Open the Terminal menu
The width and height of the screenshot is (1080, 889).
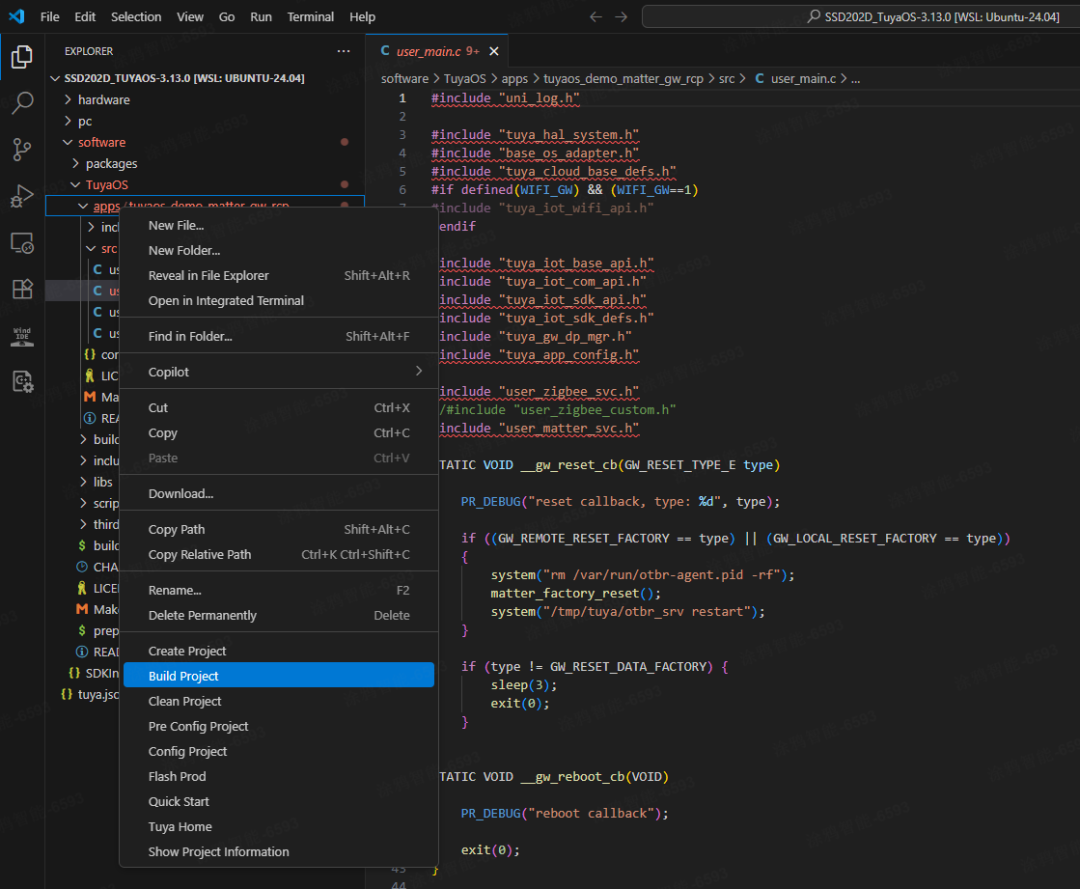(310, 17)
